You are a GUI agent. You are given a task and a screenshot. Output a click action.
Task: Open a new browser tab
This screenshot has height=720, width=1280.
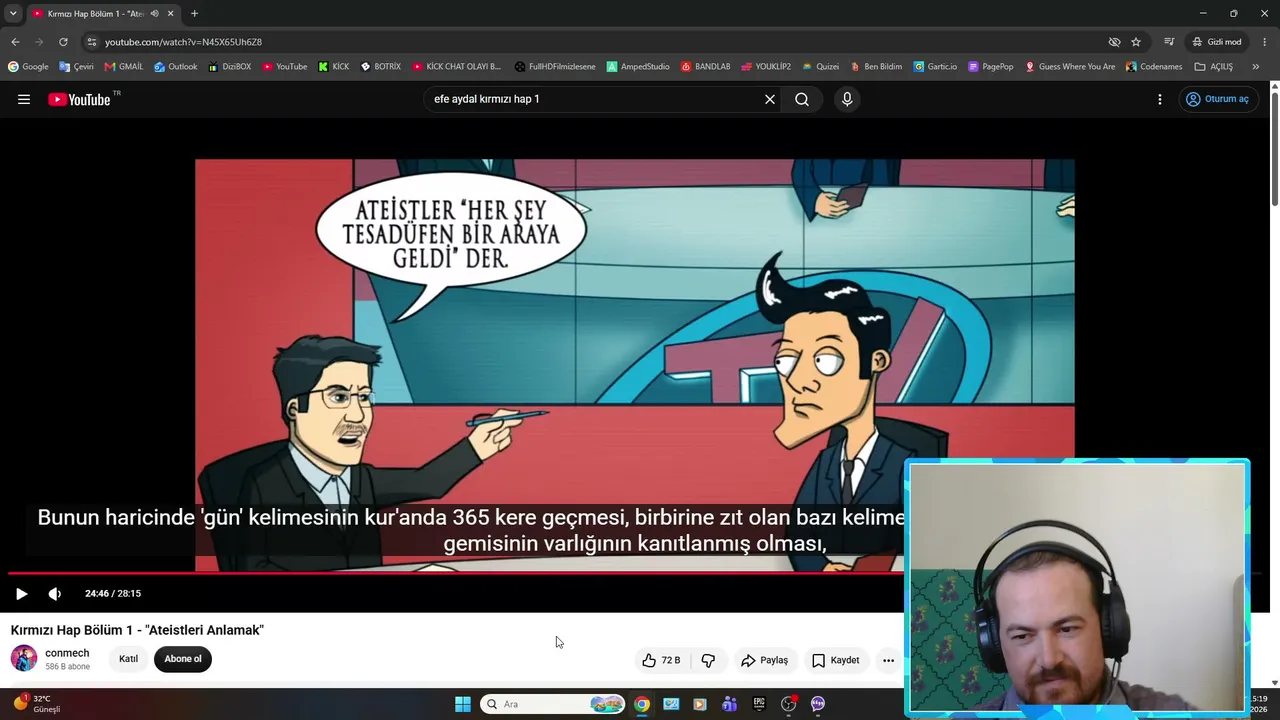(x=194, y=13)
